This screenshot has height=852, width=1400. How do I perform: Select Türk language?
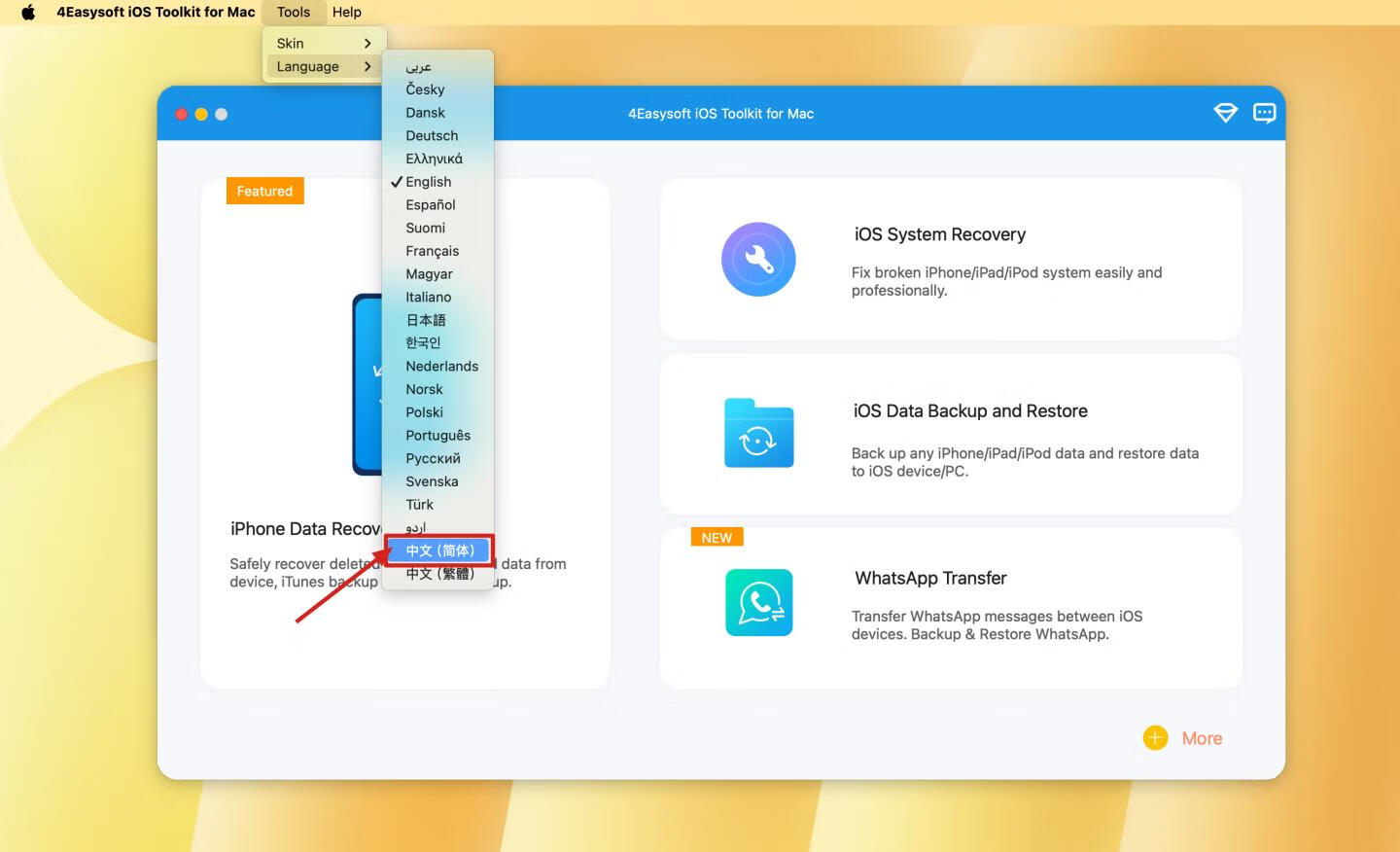pyautogui.click(x=437, y=505)
